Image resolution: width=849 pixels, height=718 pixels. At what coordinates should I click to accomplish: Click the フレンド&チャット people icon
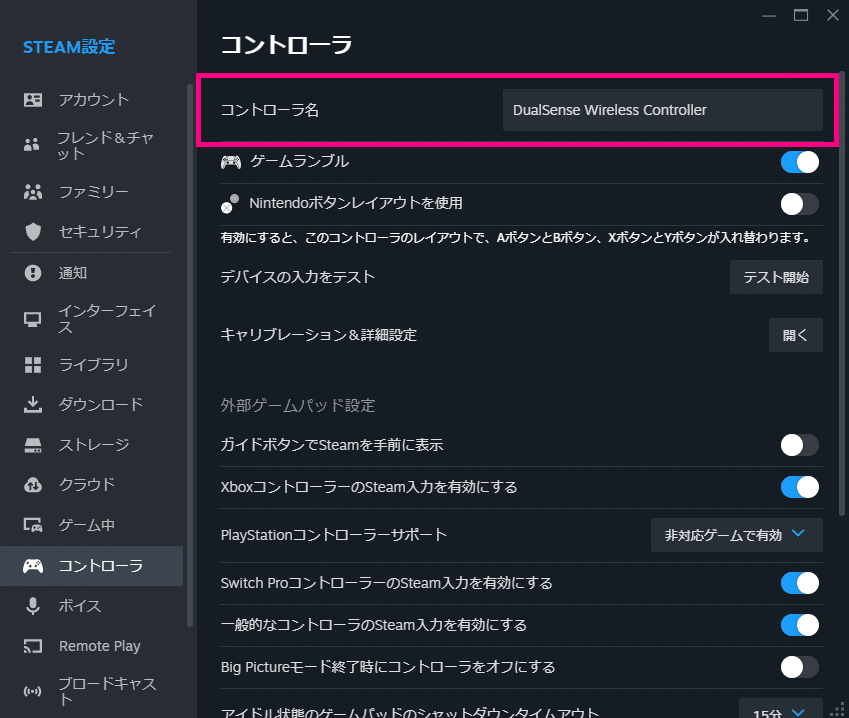pos(32,145)
